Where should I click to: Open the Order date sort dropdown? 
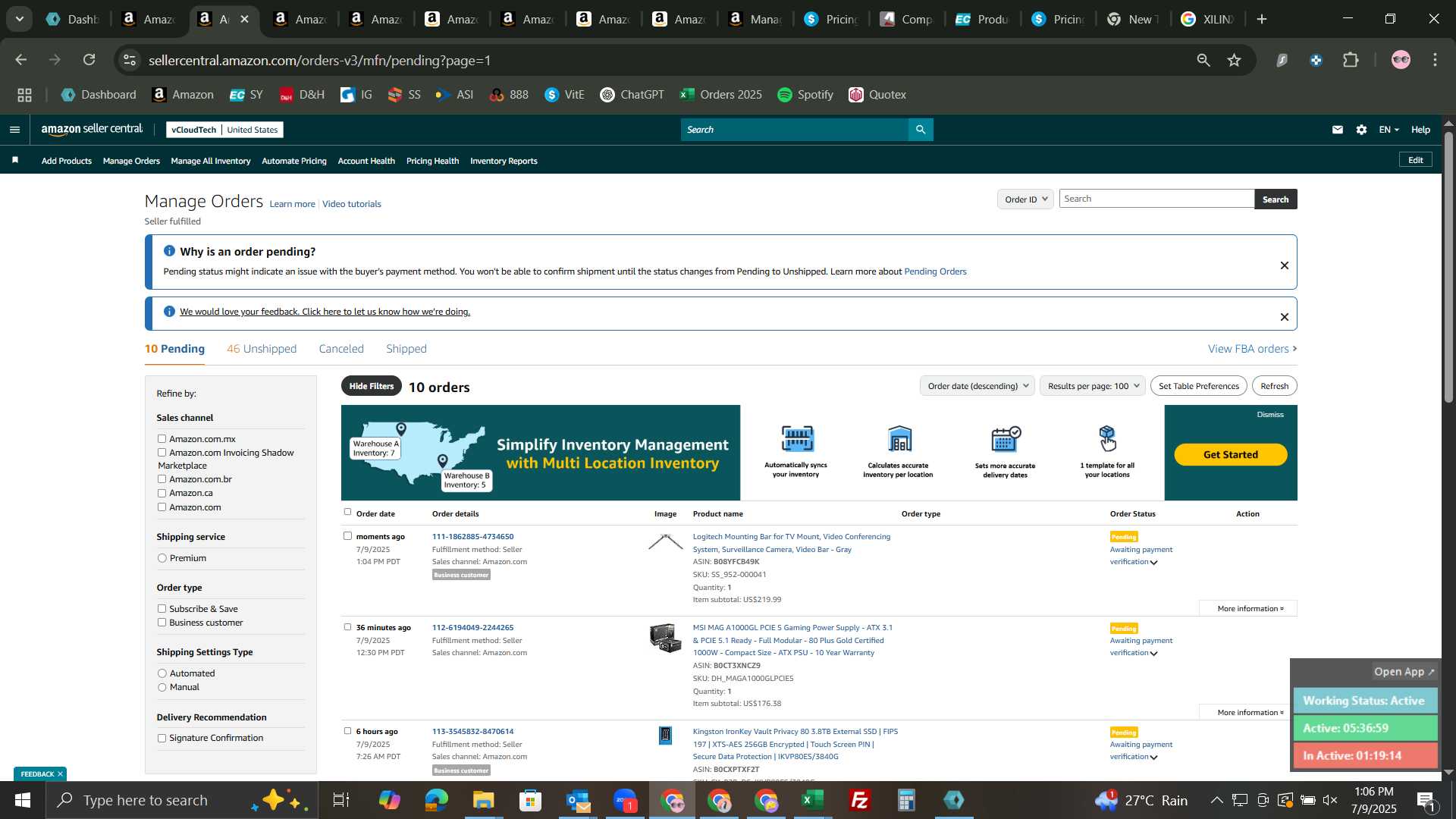point(977,386)
